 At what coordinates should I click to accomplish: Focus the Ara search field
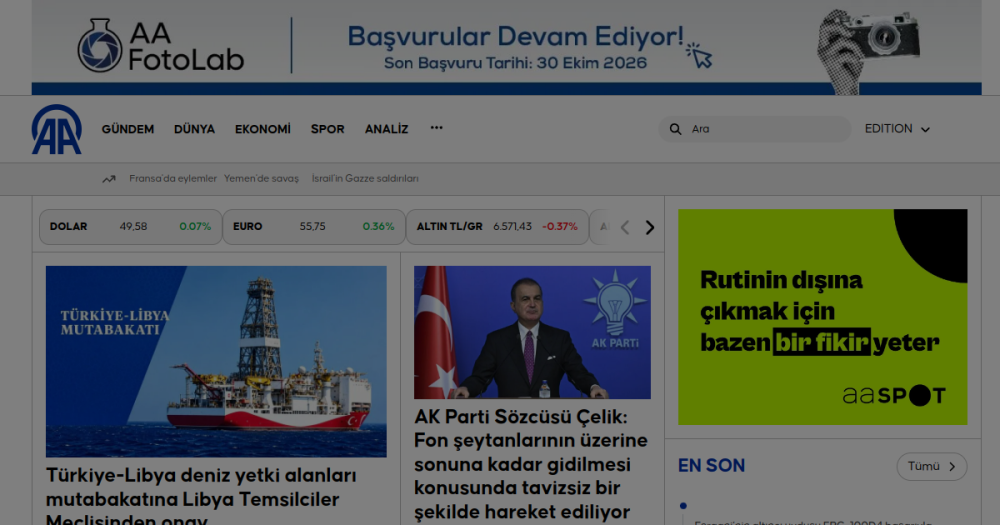(754, 129)
